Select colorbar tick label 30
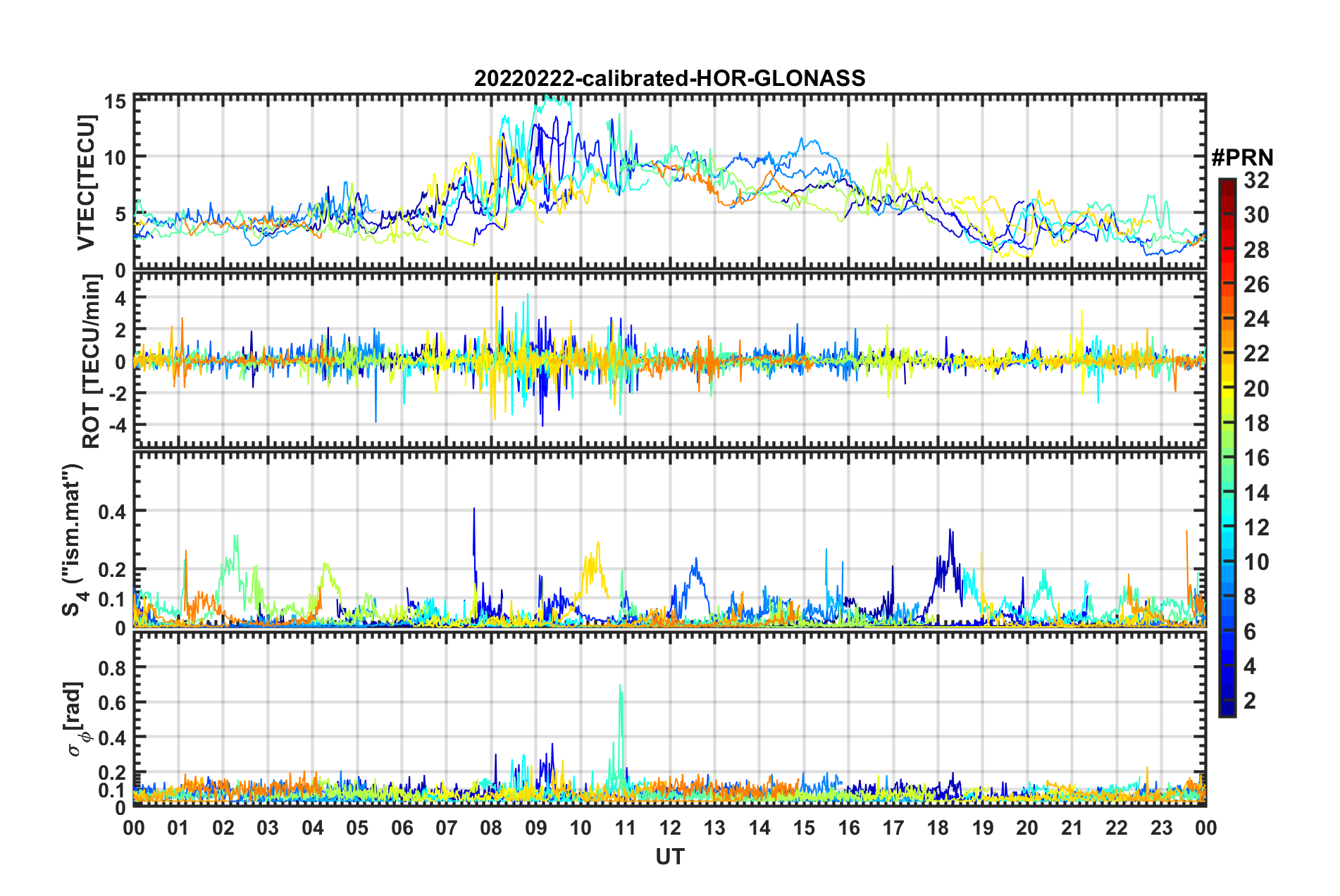 (1256, 215)
